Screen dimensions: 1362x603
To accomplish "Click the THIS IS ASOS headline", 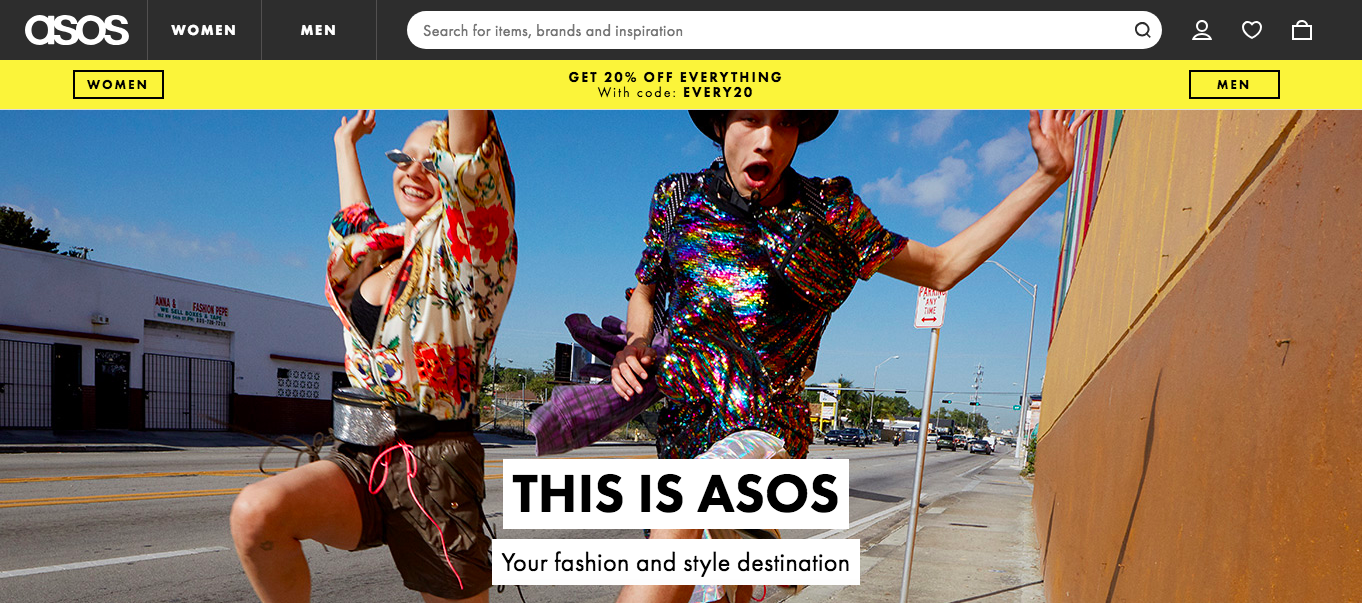I will pos(676,493).
